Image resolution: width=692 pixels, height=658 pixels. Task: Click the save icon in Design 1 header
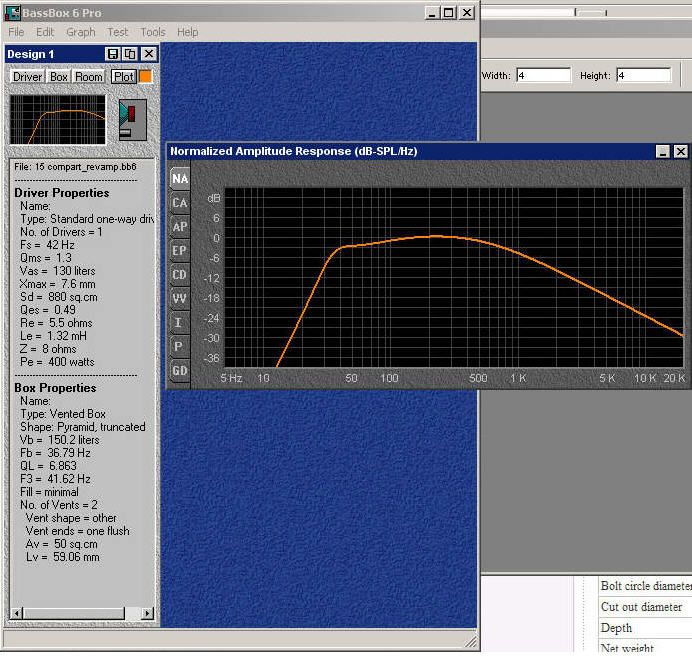[113, 53]
